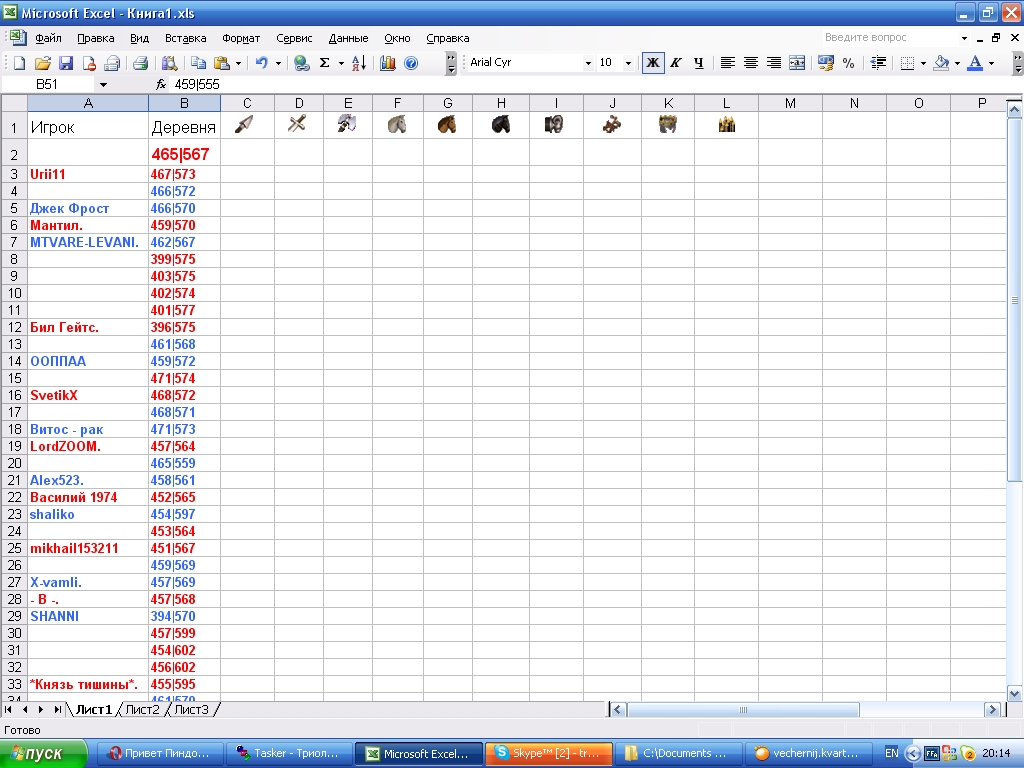Toggle bold formatting (Ж)
This screenshot has width=1024, height=768.
click(653, 63)
